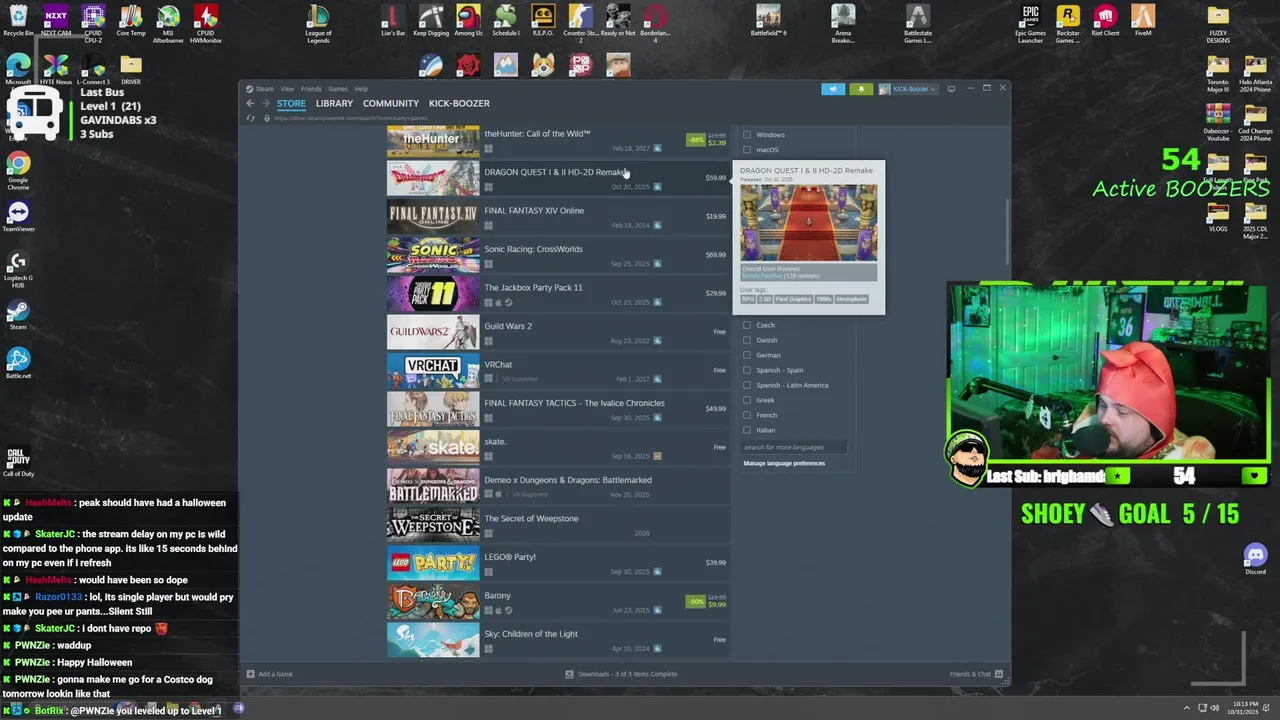Open VRChat search result
The image size is (1280, 720).
pos(558,370)
